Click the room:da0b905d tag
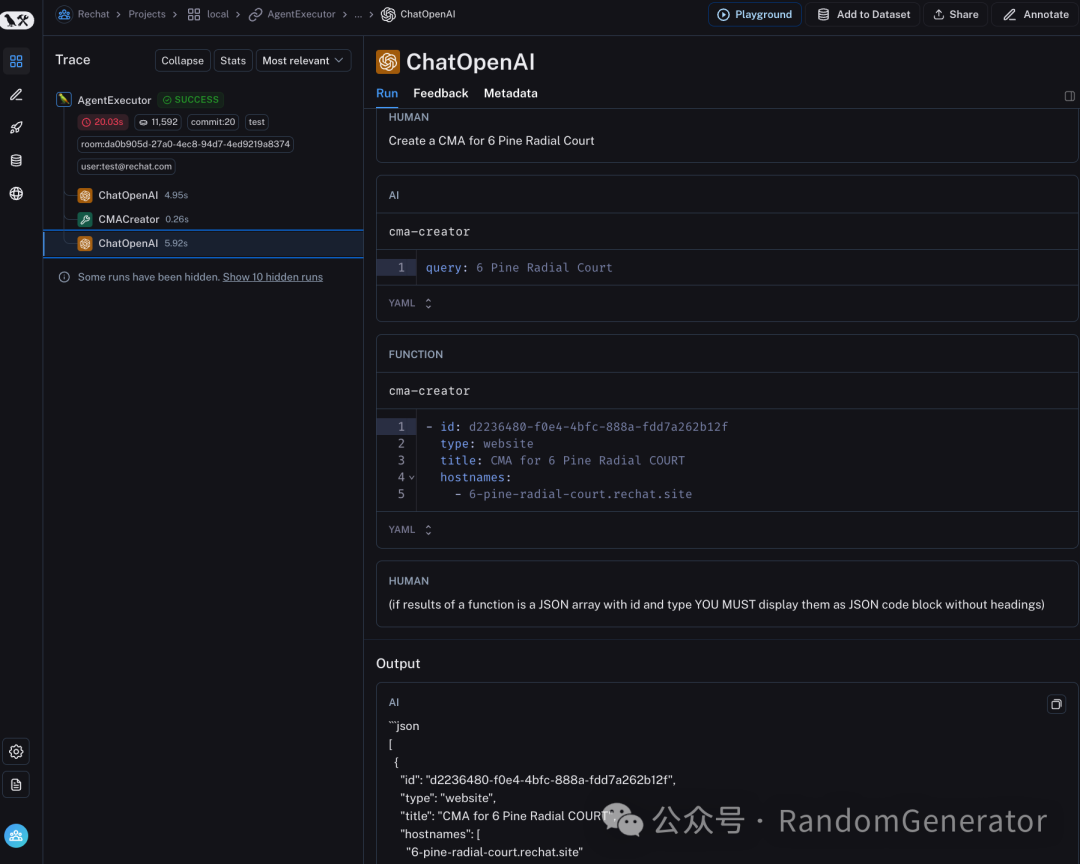1080x864 pixels. pos(185,144)
